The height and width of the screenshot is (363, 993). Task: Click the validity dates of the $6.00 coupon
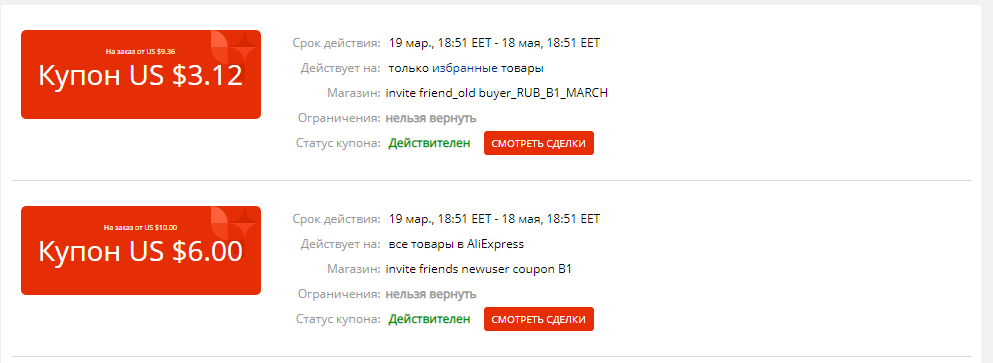(x=494, y=219)
